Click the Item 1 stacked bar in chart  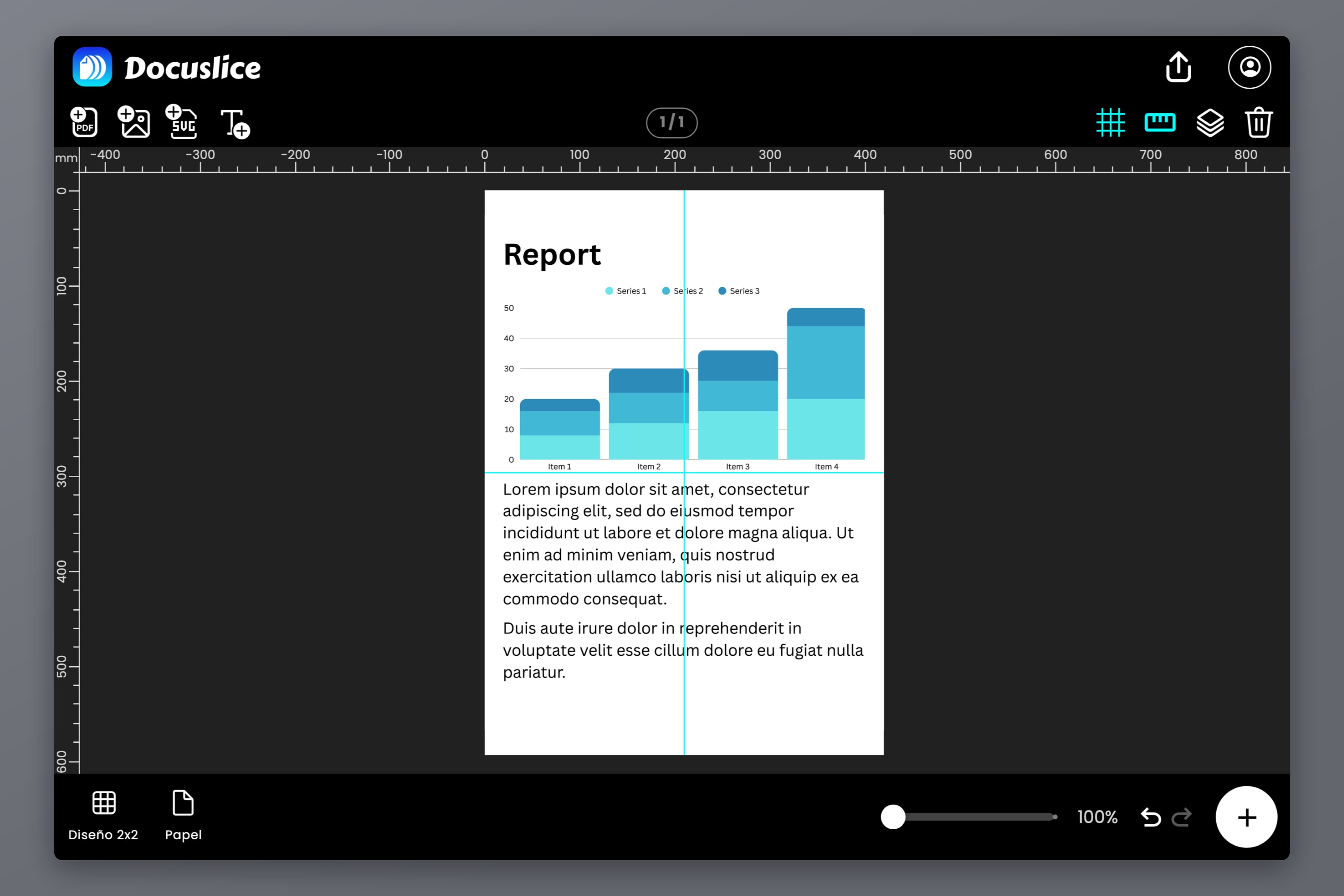click(560, 429)
